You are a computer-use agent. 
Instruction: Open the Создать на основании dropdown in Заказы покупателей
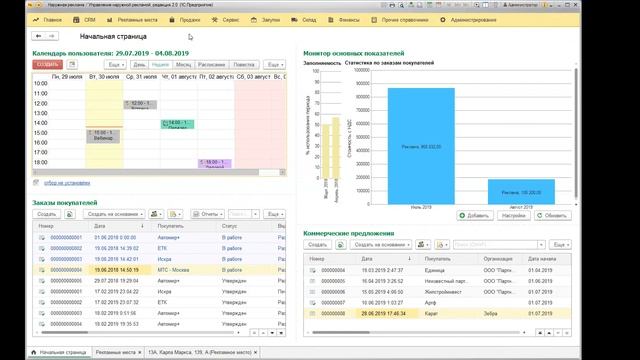(x=114, y=214)
